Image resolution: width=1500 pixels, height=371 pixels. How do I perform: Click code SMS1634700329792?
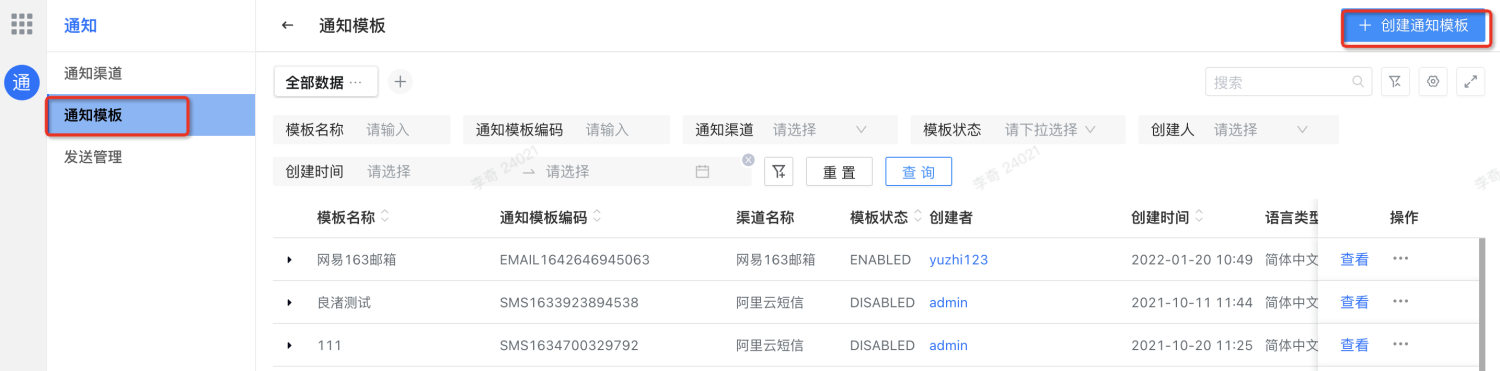[569, 346]
